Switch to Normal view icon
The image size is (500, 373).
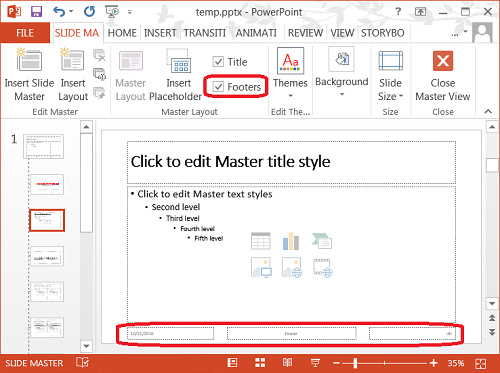coord(232,363)
